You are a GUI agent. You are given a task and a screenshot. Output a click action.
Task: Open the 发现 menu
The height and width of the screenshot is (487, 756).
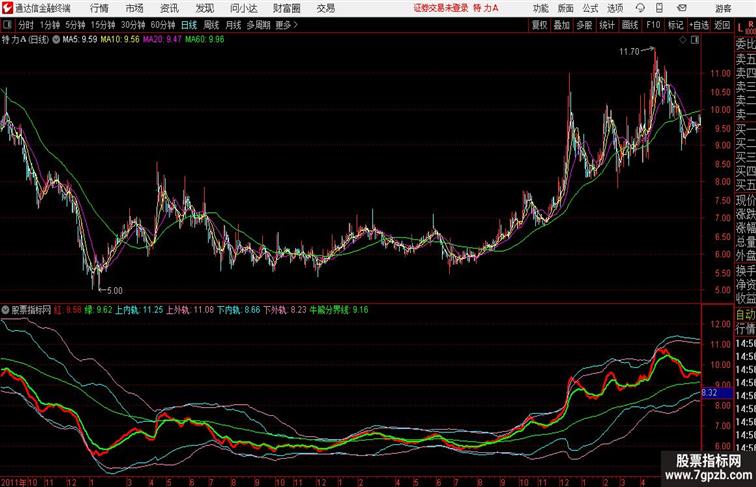coord(204,8)
